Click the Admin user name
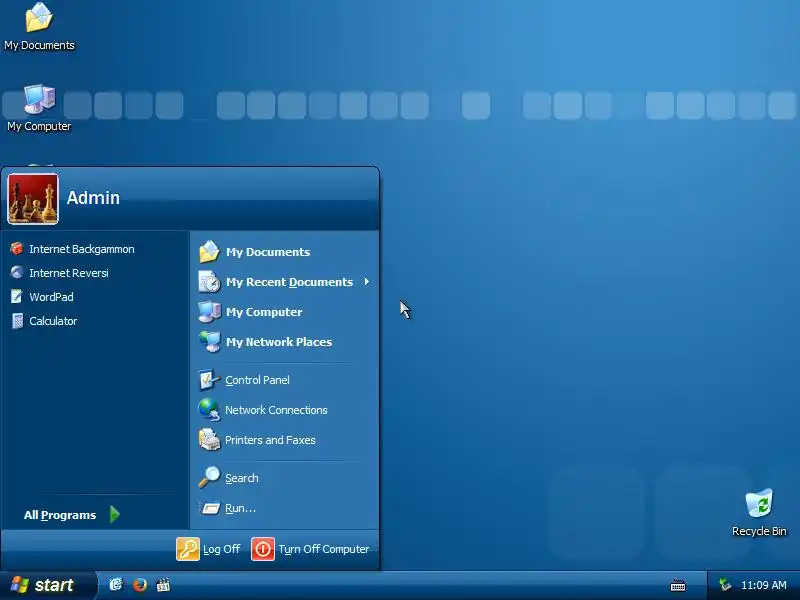Screen dimensions: 800x600 click(x=93, y=198)
